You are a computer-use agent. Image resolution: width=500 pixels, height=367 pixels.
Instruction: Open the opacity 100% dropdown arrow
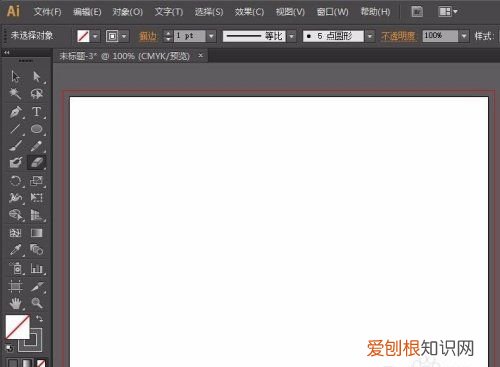(464, 36)
